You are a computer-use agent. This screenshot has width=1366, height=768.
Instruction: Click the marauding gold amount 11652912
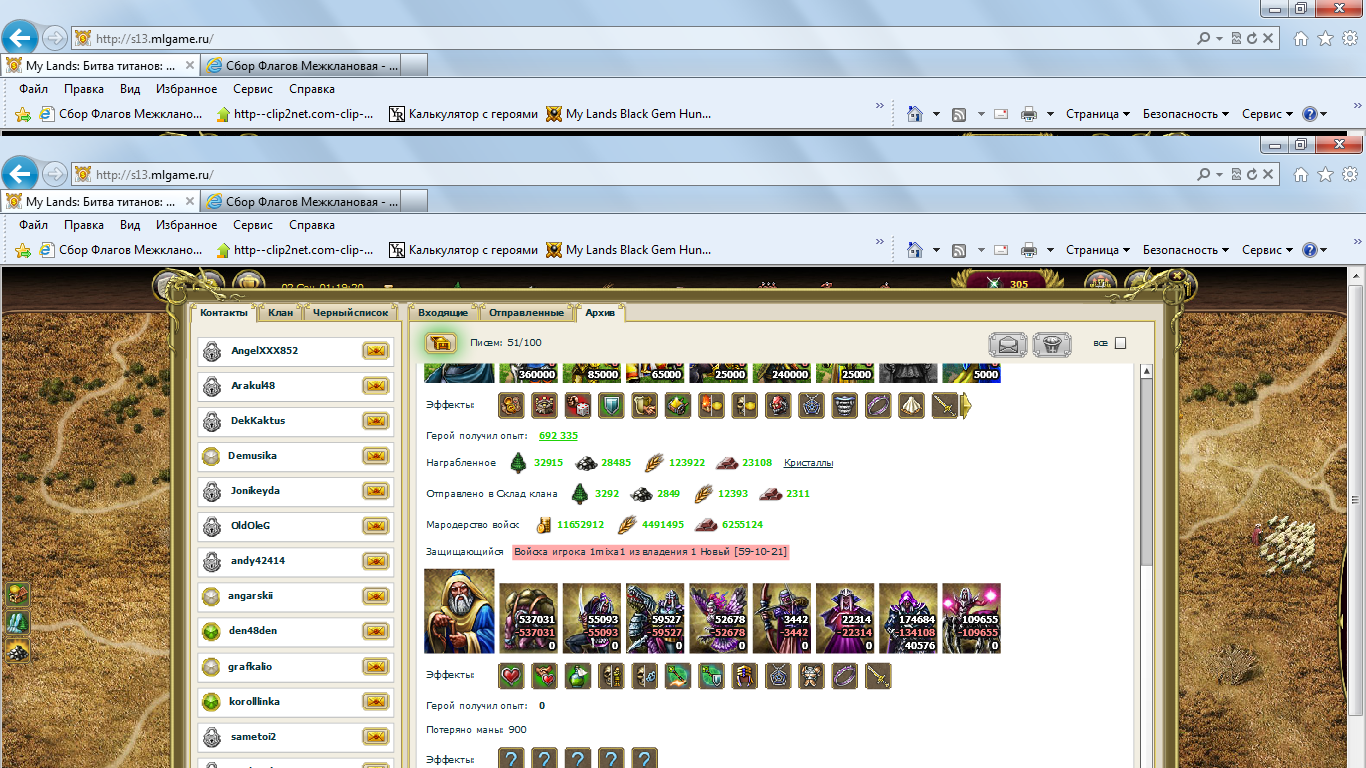click(x=580, y=524)
